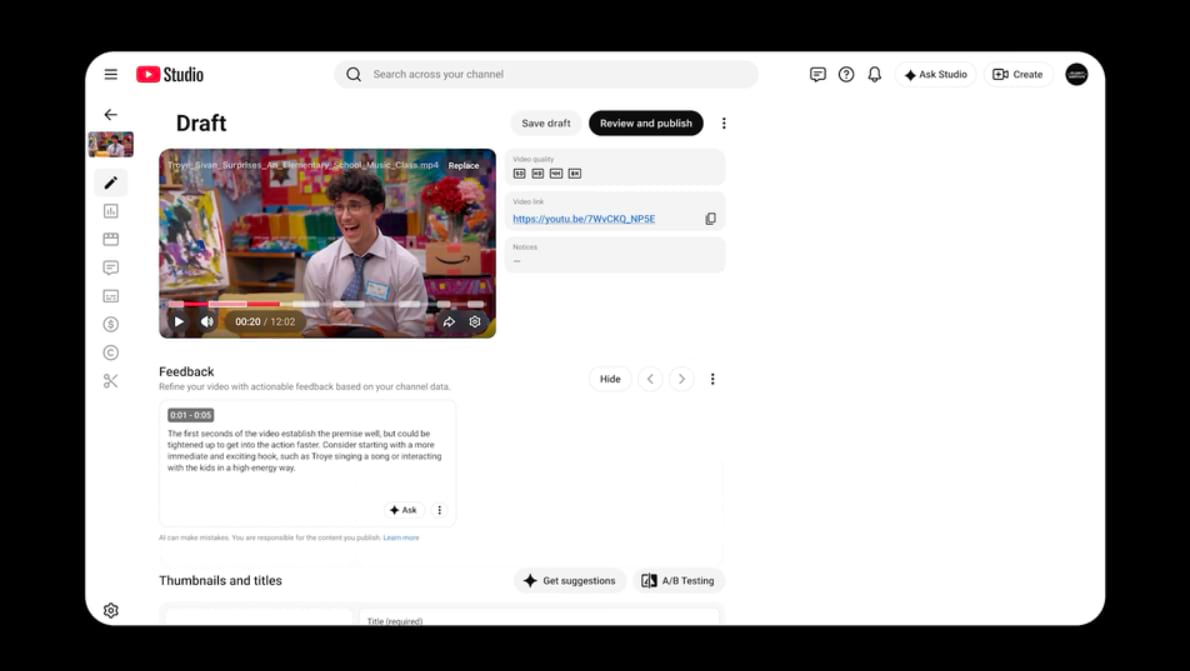Open the video Editor icon in sidebar
This screenshot has width=1190, height=671.
tap(111, 239)
